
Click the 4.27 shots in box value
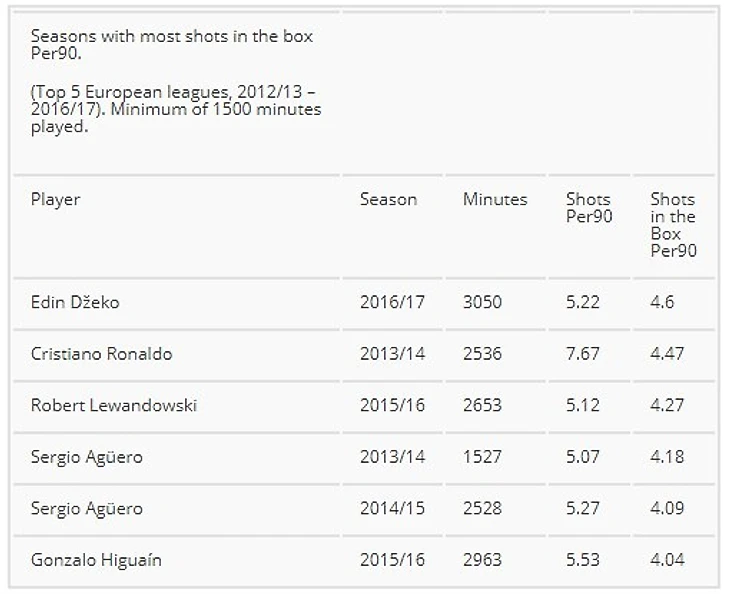667,405
